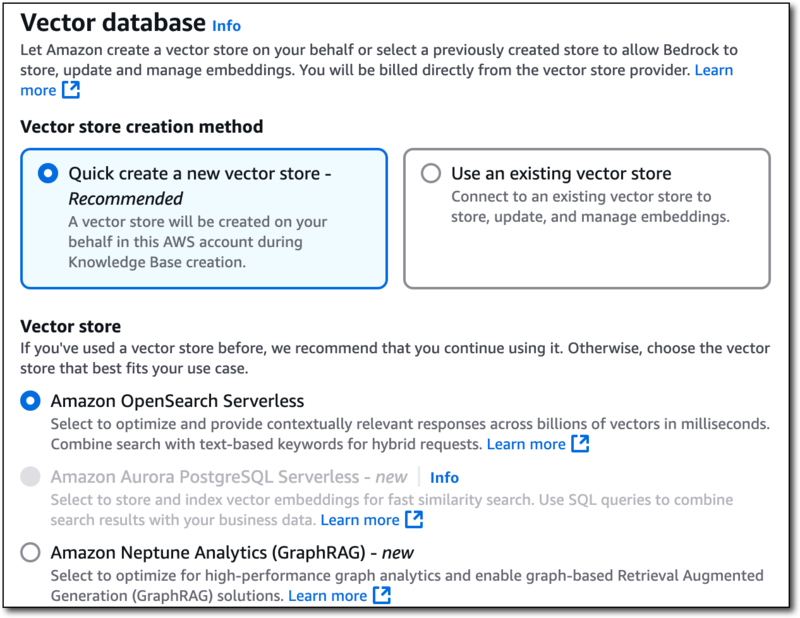The image size is (800, 618).
Task: Select Amazon OpenSearch Serverless as vector store
Action: pos(28,400)
